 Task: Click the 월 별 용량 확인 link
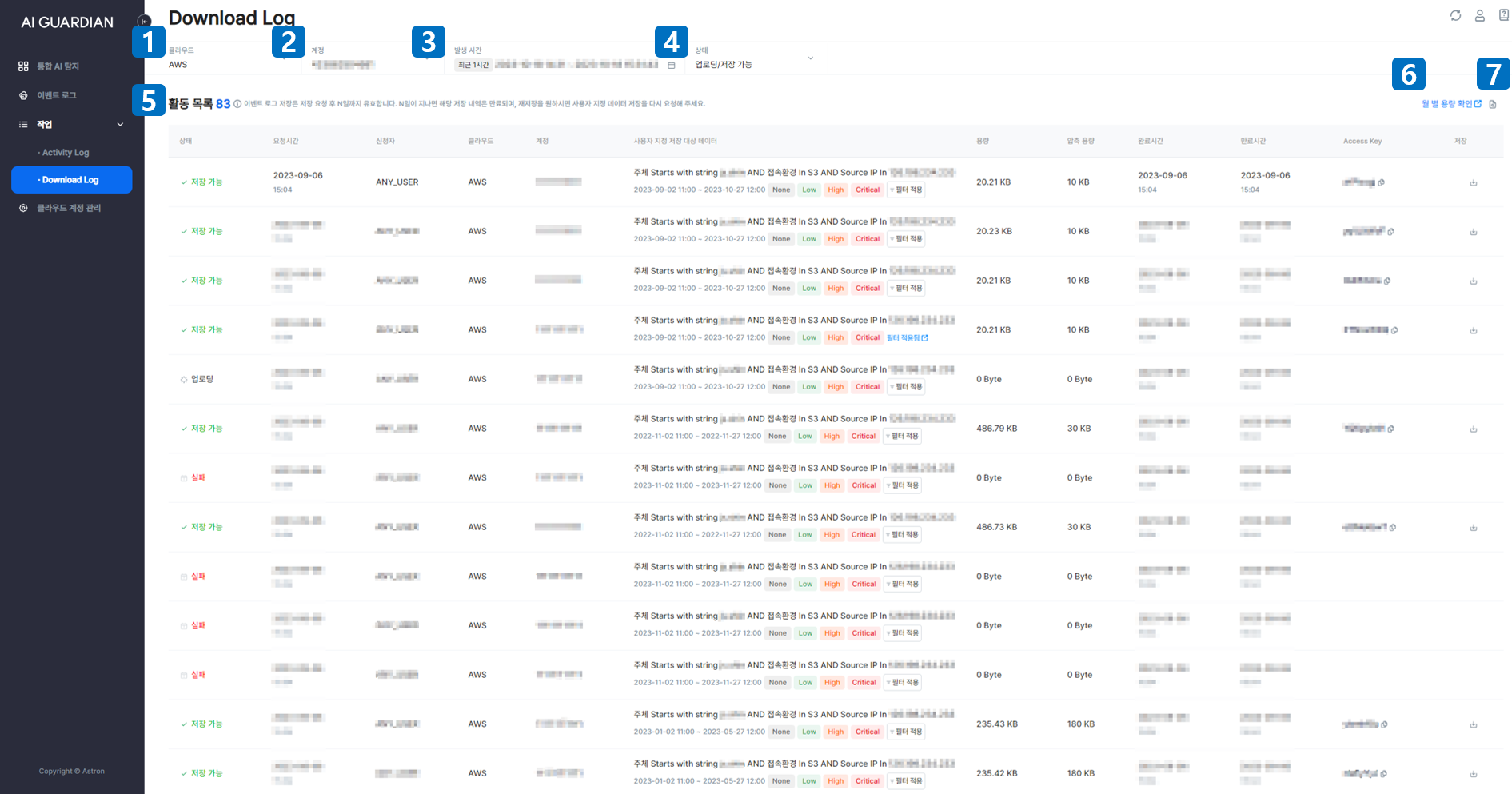pyautogui.click(x=1451, y=104)
